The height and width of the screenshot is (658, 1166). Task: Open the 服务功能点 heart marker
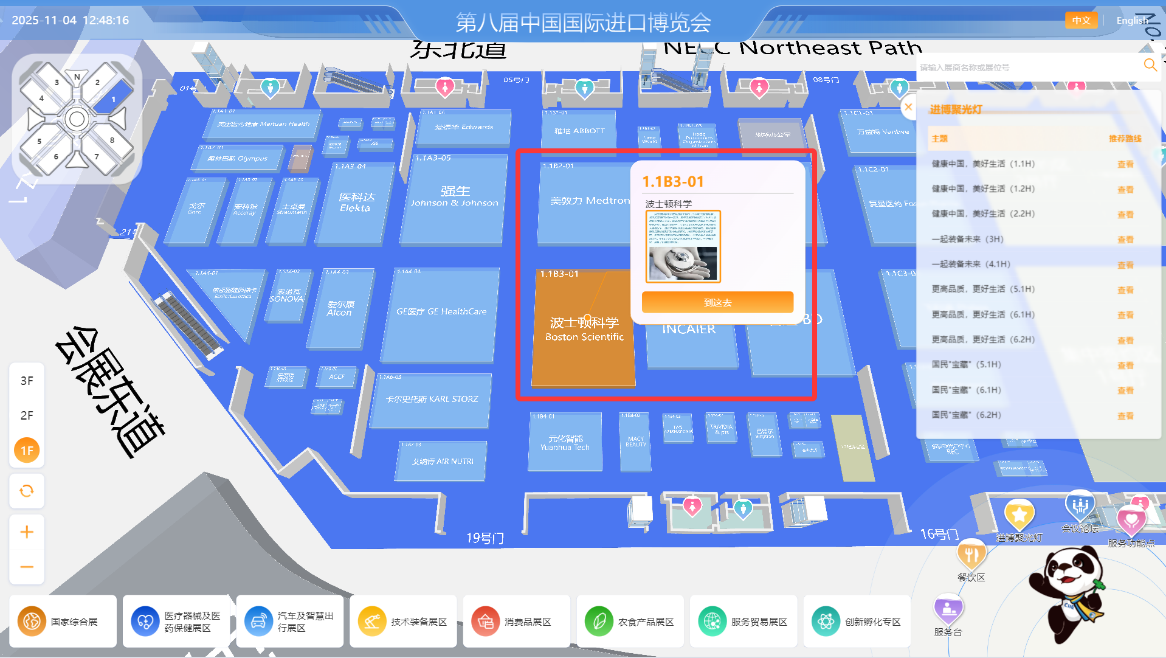point(1131,519)
